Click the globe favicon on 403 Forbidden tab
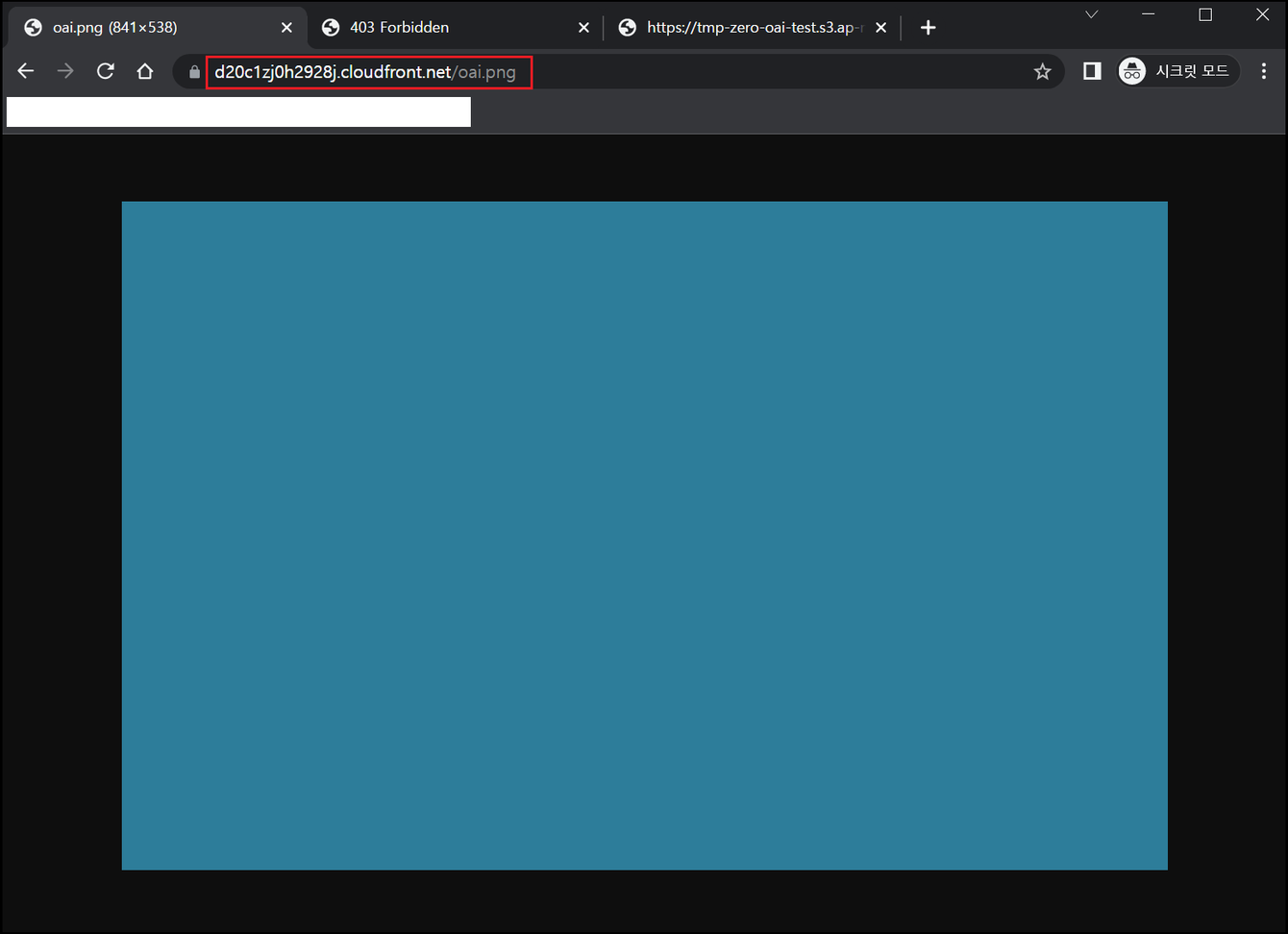The height and width of the screenshot is (934, 1288). 331,28
